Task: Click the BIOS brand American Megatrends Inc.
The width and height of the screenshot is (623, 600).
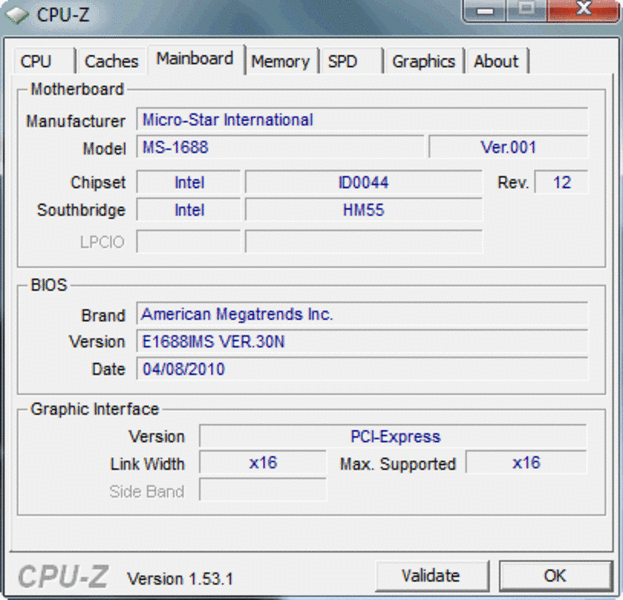Action: click(362, 314)
